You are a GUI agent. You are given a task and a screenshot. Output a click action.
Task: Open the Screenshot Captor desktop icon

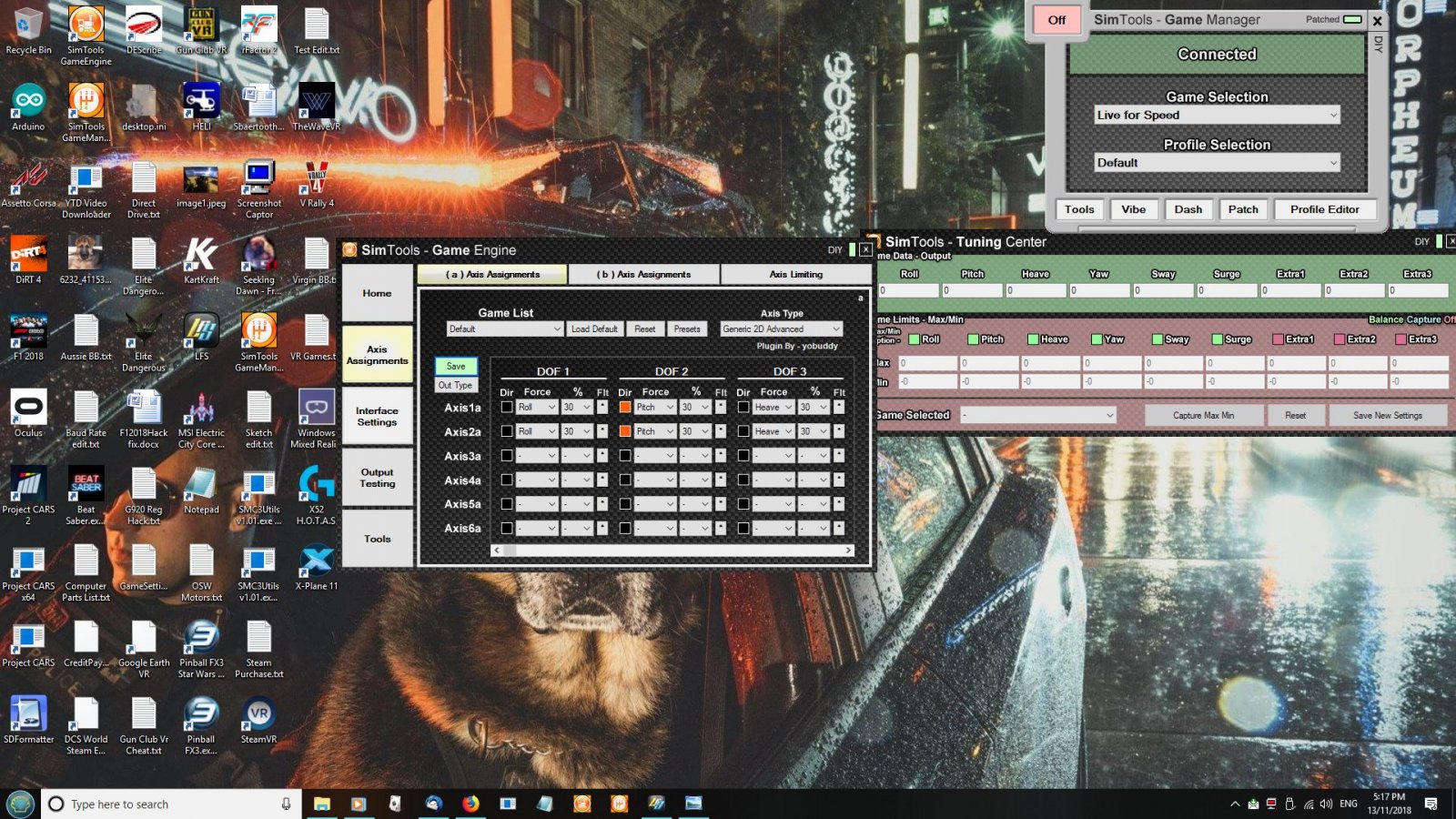click(x=258, y=189)
